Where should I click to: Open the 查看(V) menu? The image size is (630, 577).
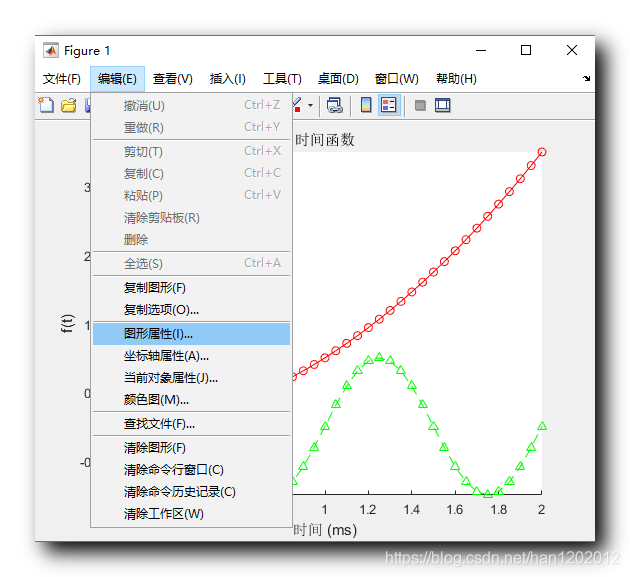[x=173, y=79]
